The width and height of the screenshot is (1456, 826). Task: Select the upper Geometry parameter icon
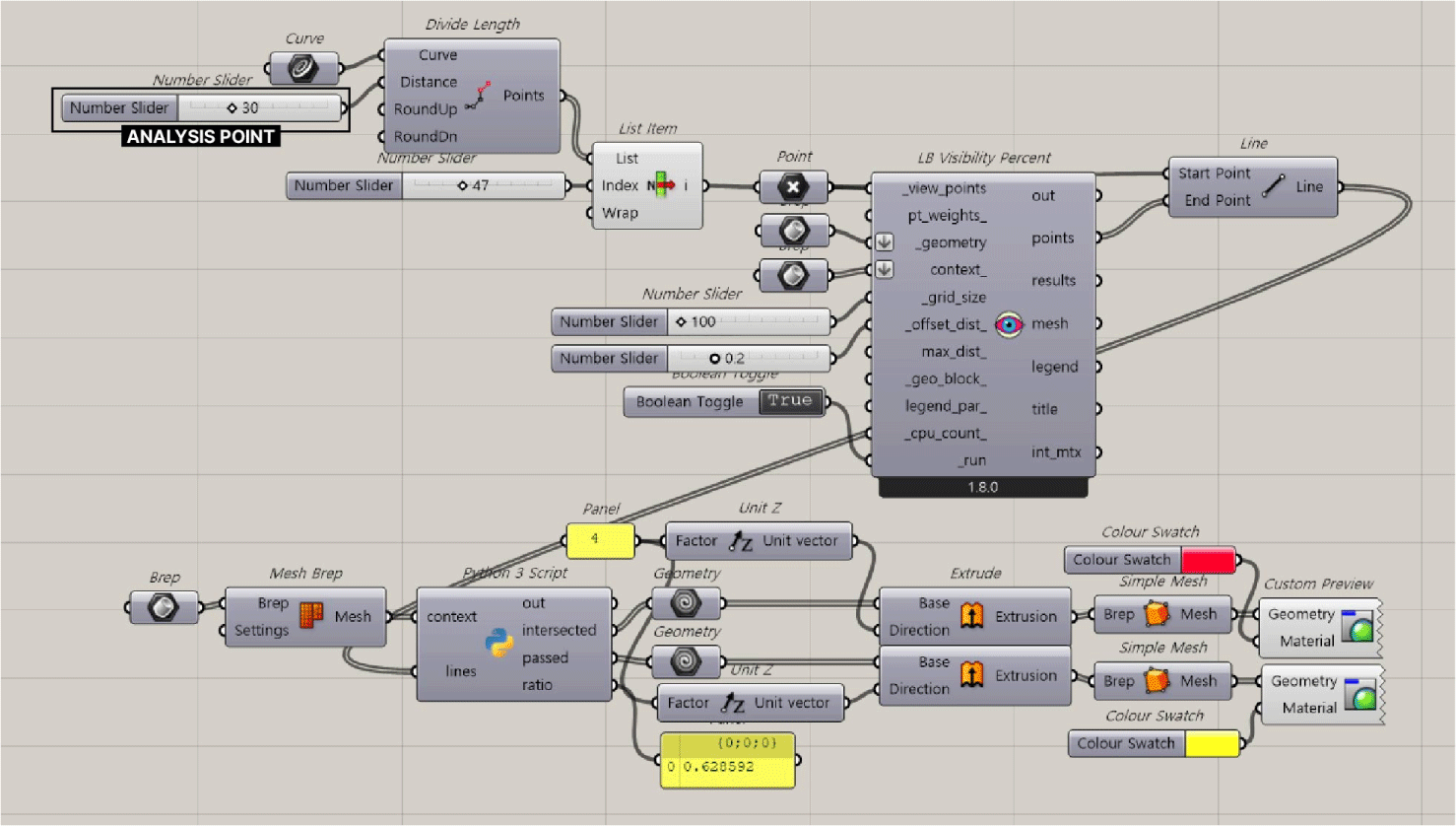686,602
